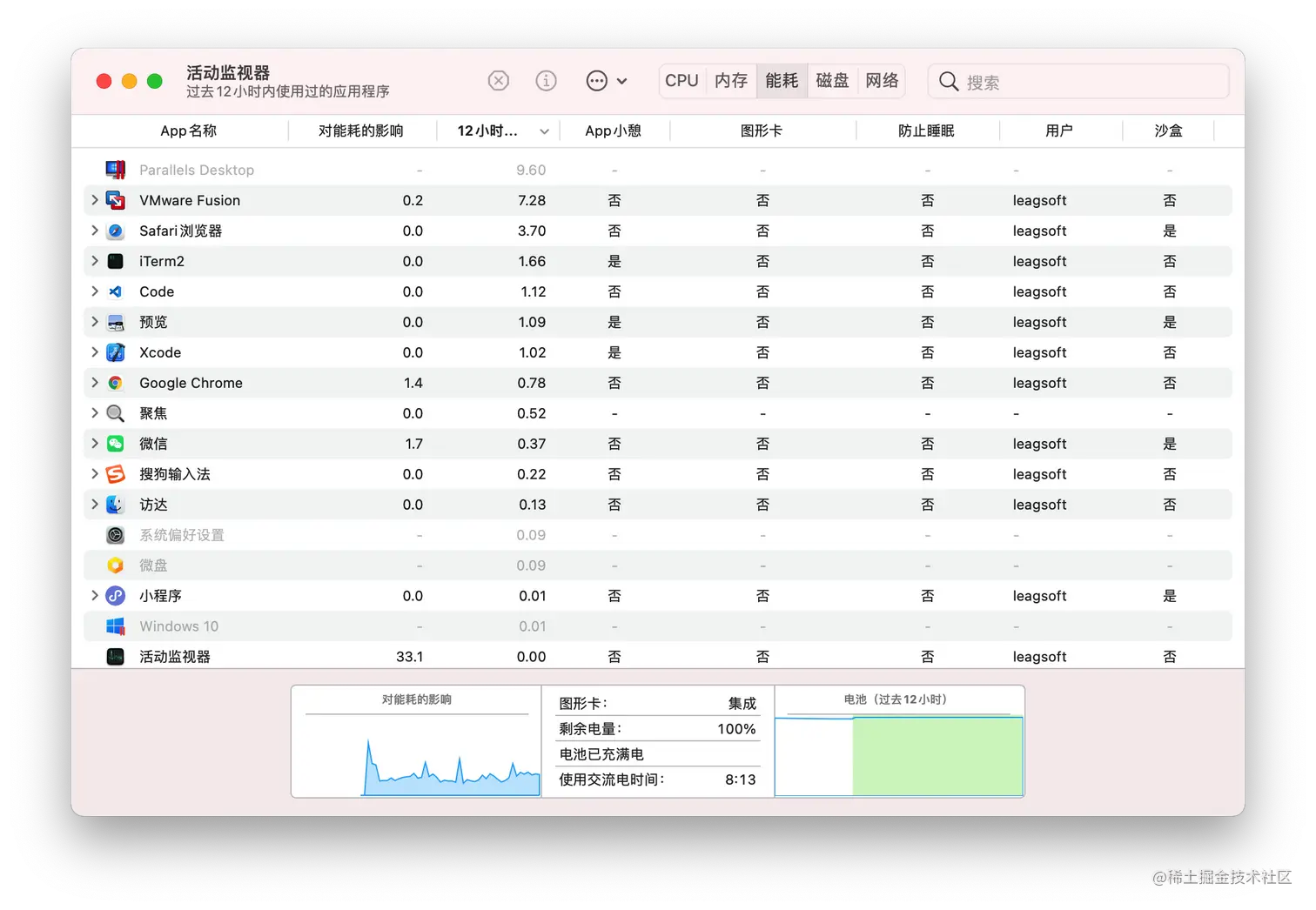1316x910 pixels.
Task: Click the 33.1 energy impact value
Action: (410, 657)
